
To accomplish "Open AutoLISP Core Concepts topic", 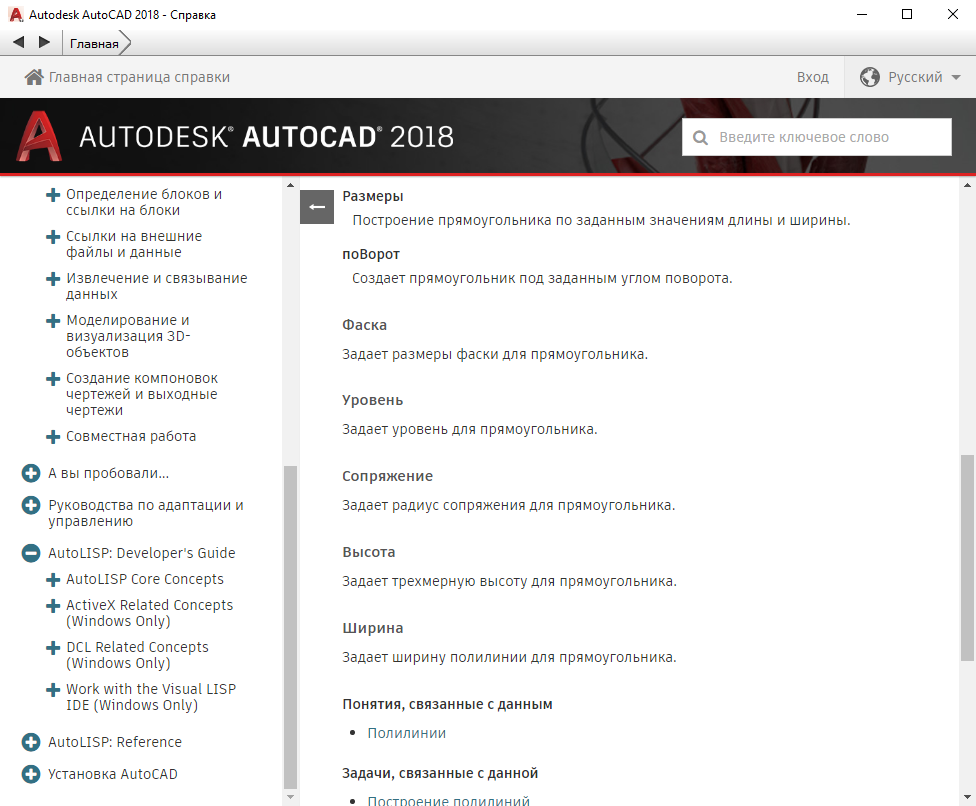I will coord(144,579).
